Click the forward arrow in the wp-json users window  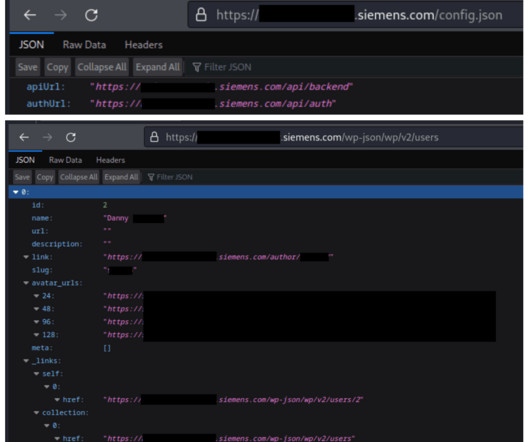click(x=47, y=137)
